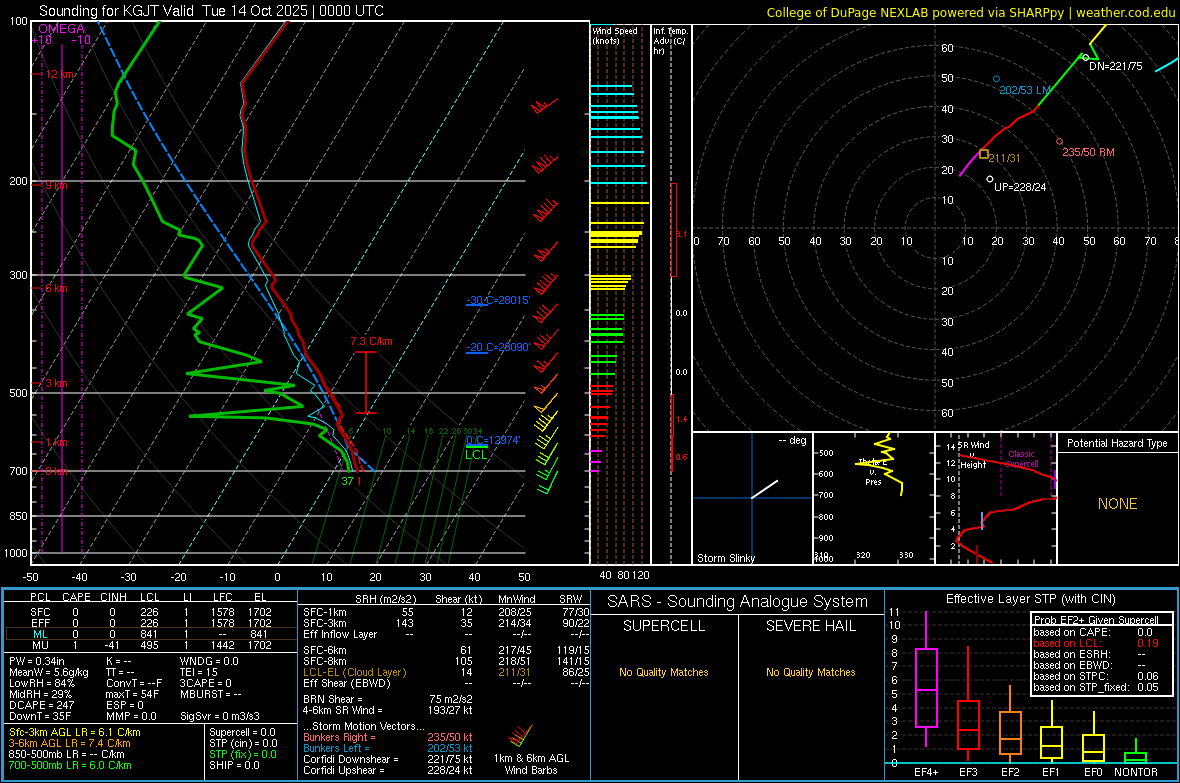Click the Supercell = 0.0 composite value
The width and height of the screenshot is (1180, 783).
click(x=242, y=732)
